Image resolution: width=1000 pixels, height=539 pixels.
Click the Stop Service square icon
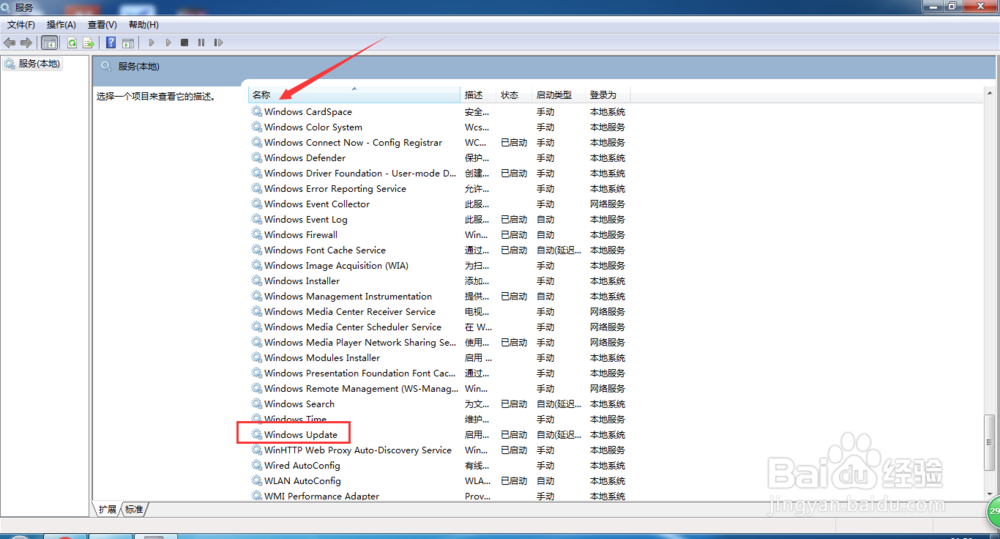pos(184,43)
